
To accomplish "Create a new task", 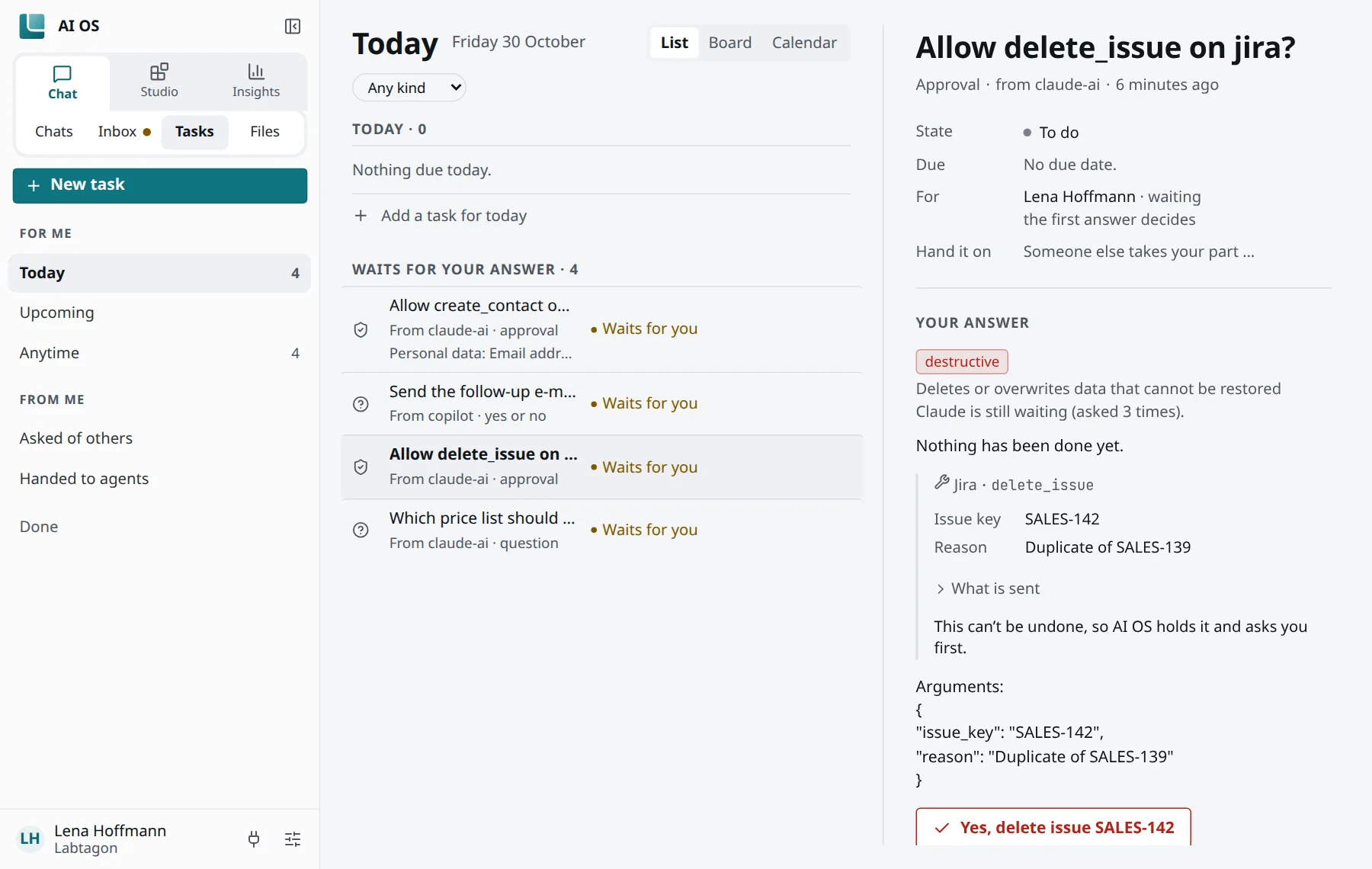I will (160, 185).
